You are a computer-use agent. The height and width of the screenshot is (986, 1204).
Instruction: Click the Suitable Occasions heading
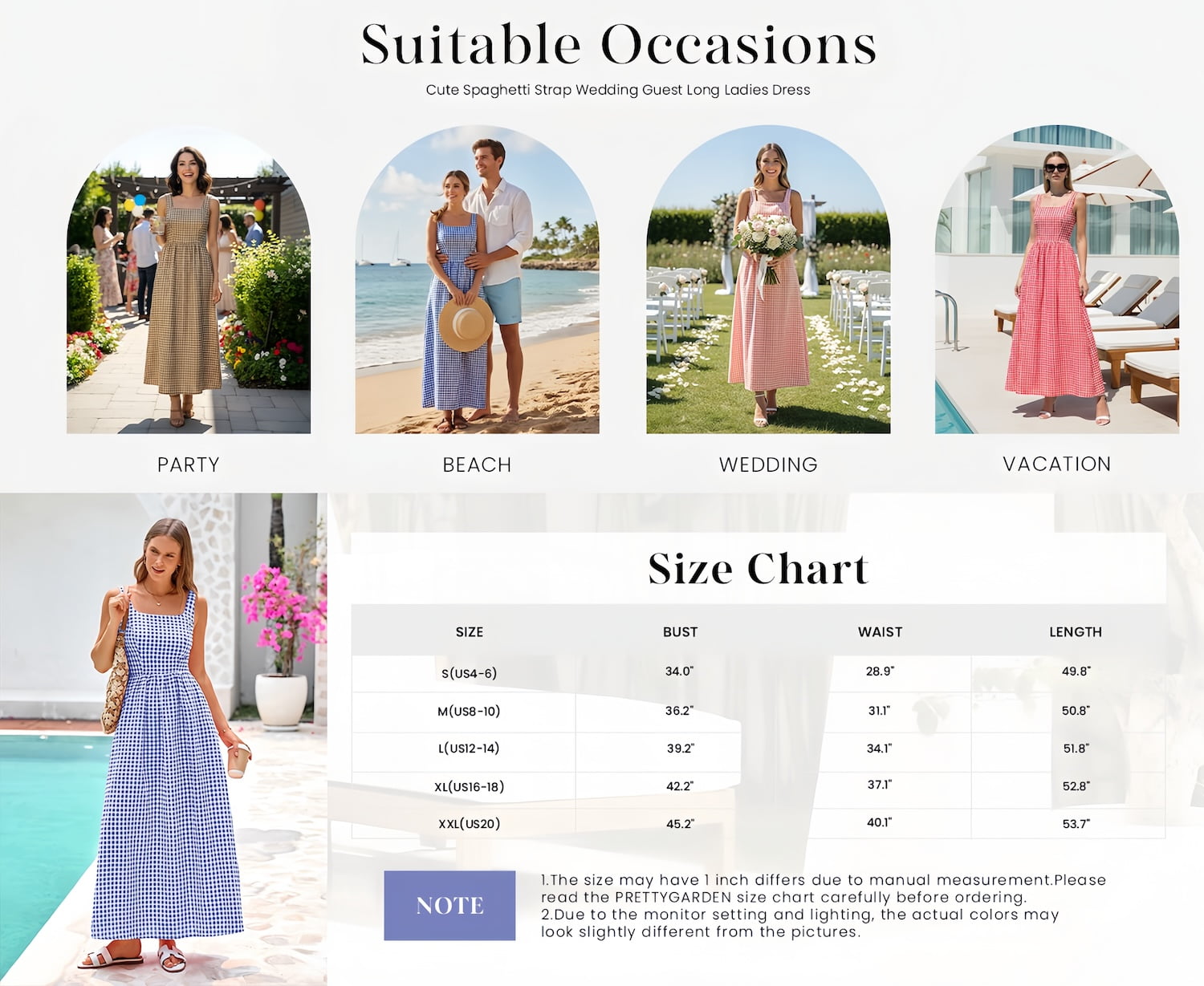(619, 44)
